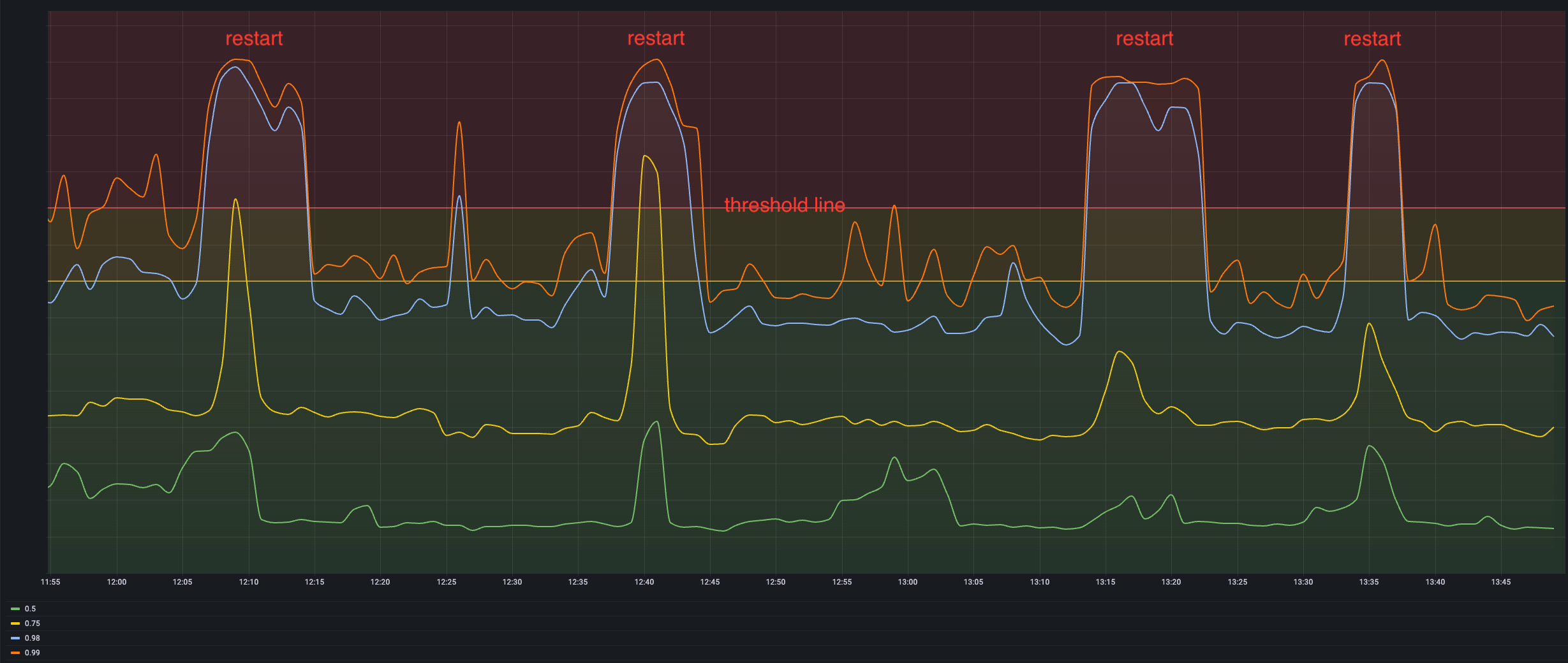Open the blue color swatch for 0.98
1568x663 pixels.
[15, 638]
